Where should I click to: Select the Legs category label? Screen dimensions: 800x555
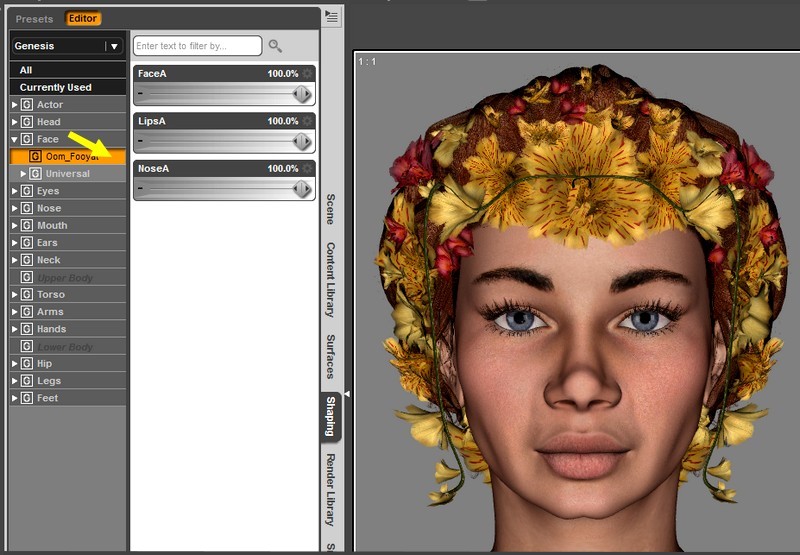coord(49,381)
